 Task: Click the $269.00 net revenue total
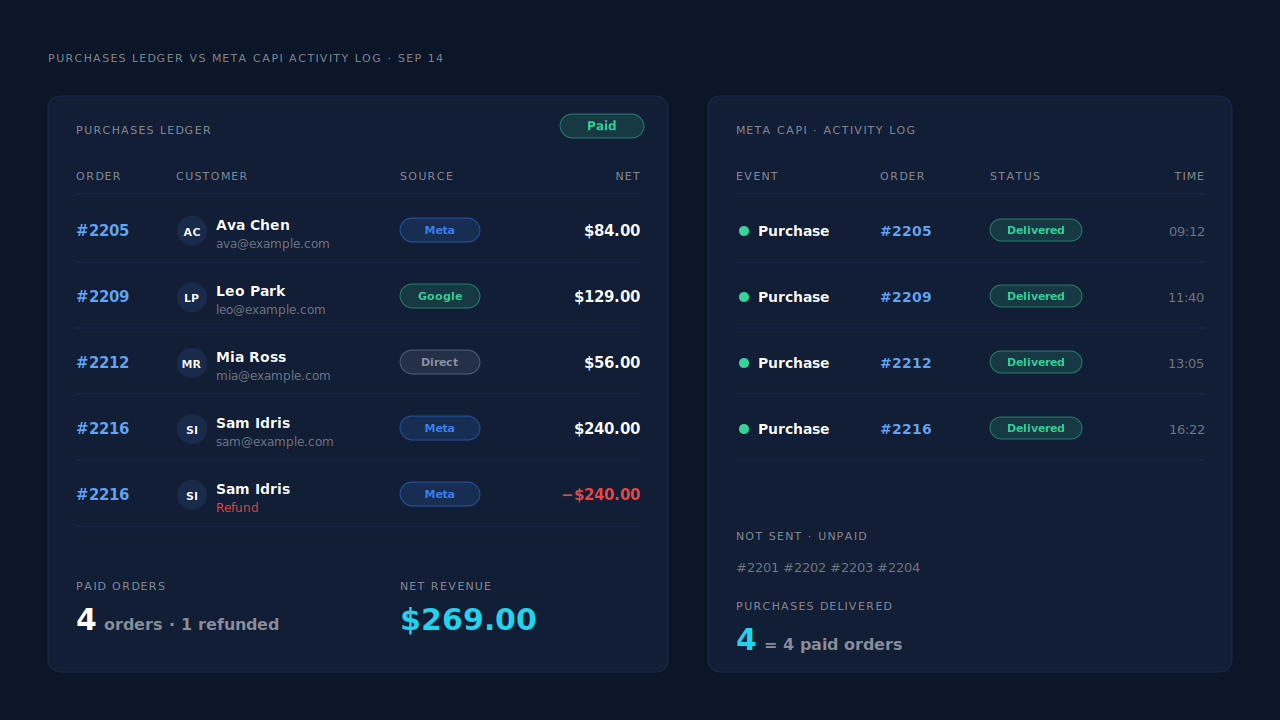[468, 620]
